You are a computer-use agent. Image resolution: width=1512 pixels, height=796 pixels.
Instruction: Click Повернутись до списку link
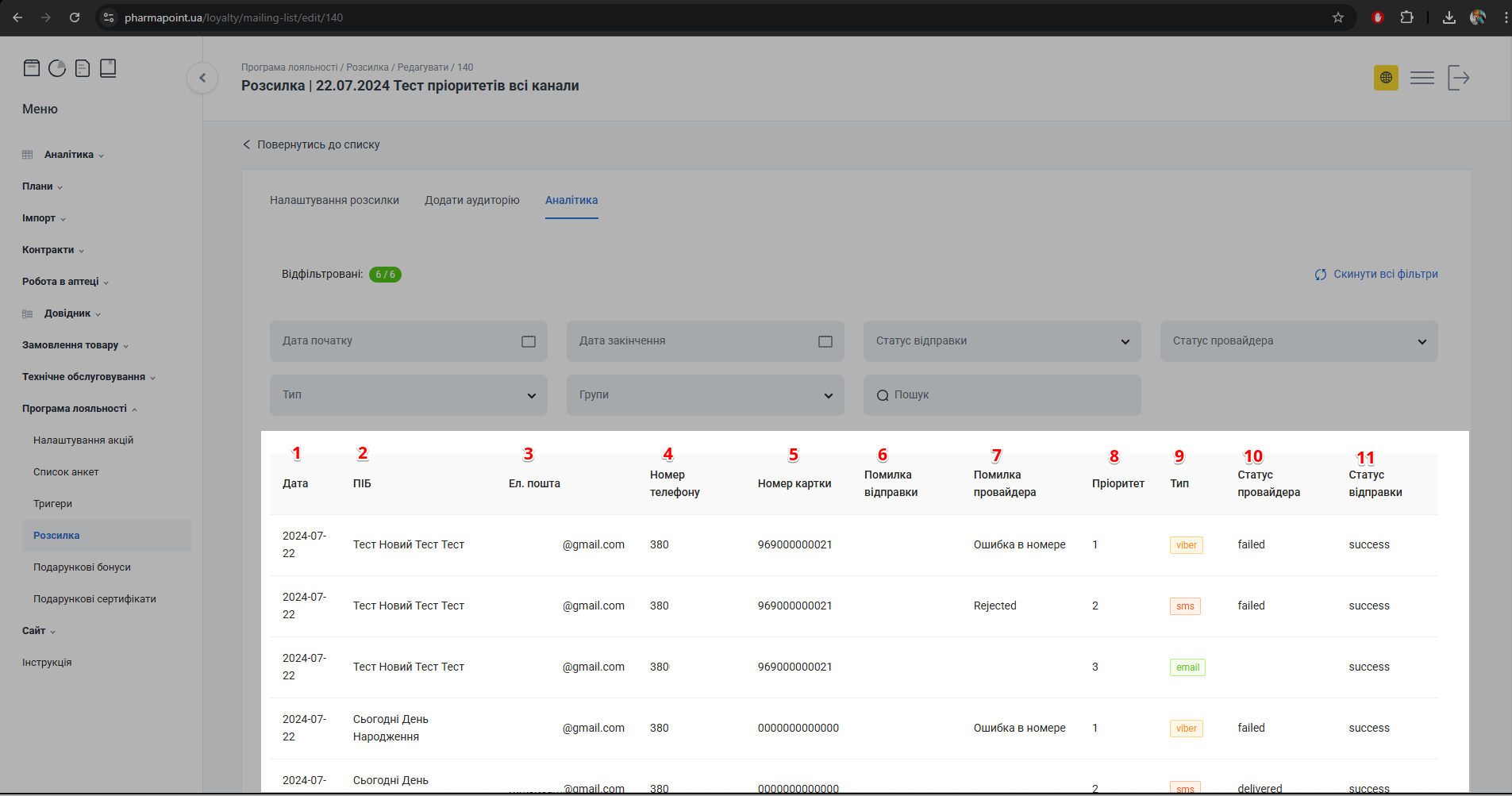(311, 144)
